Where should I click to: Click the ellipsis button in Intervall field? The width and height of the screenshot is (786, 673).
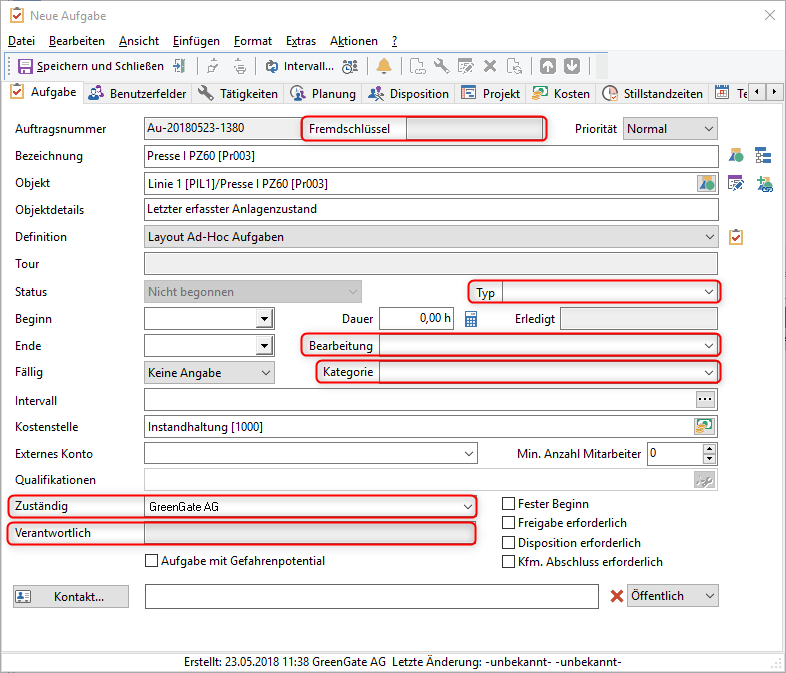click(x=705, y=399)
